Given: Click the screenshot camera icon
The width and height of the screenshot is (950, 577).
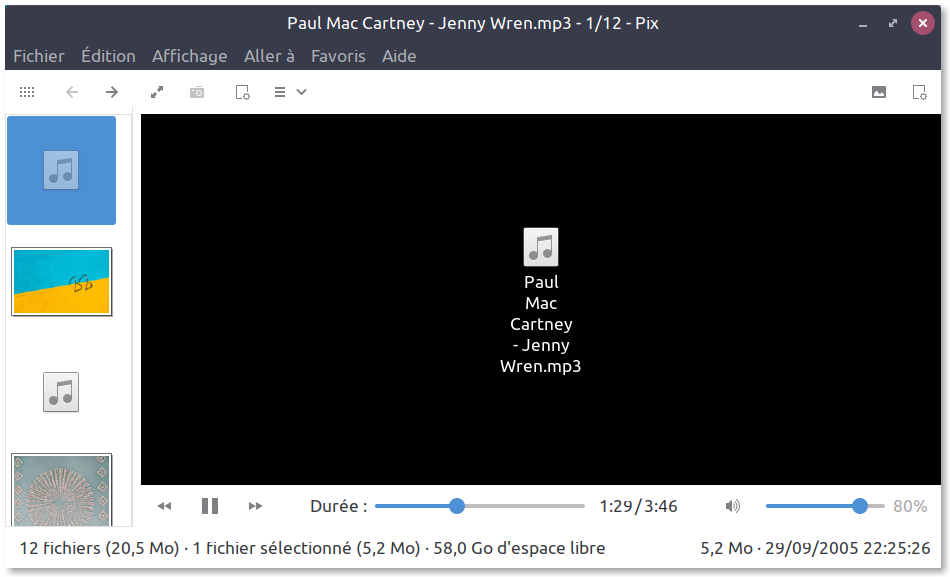Looking at the screenshot, I should click(198, 92).
